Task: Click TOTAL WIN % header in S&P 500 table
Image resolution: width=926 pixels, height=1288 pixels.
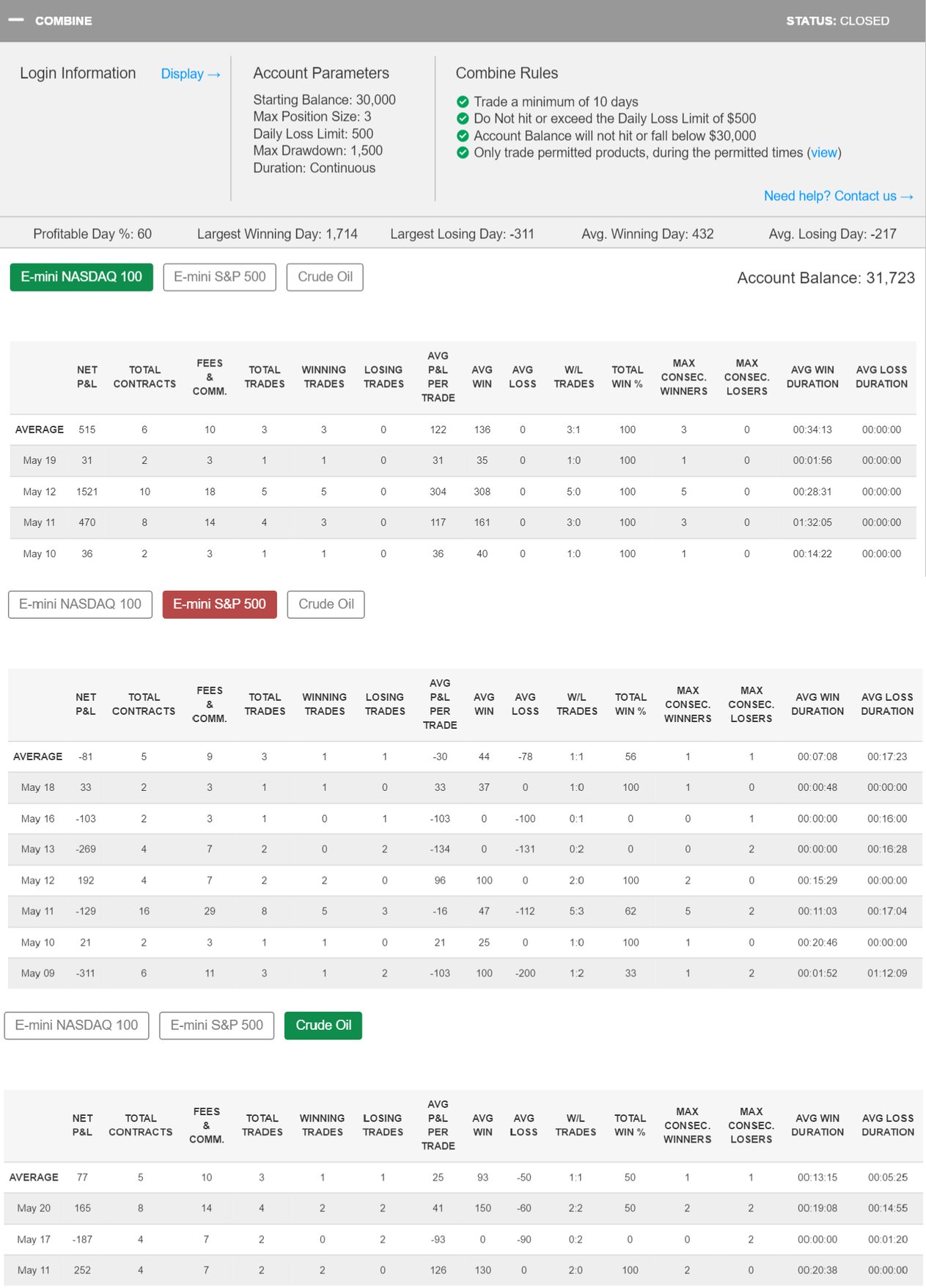Action: pyautogui.click(x=631, y=704)
